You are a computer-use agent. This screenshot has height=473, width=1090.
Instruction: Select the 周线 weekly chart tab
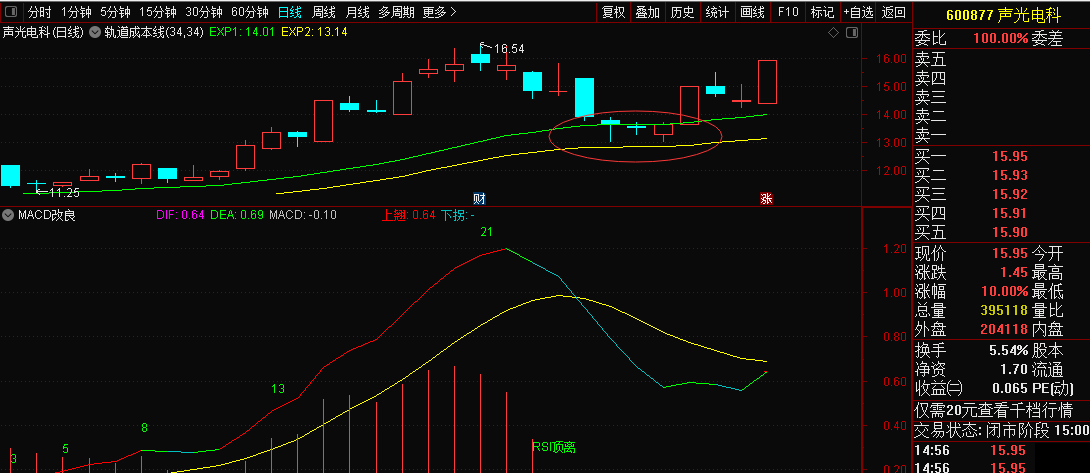pos(324,12)
